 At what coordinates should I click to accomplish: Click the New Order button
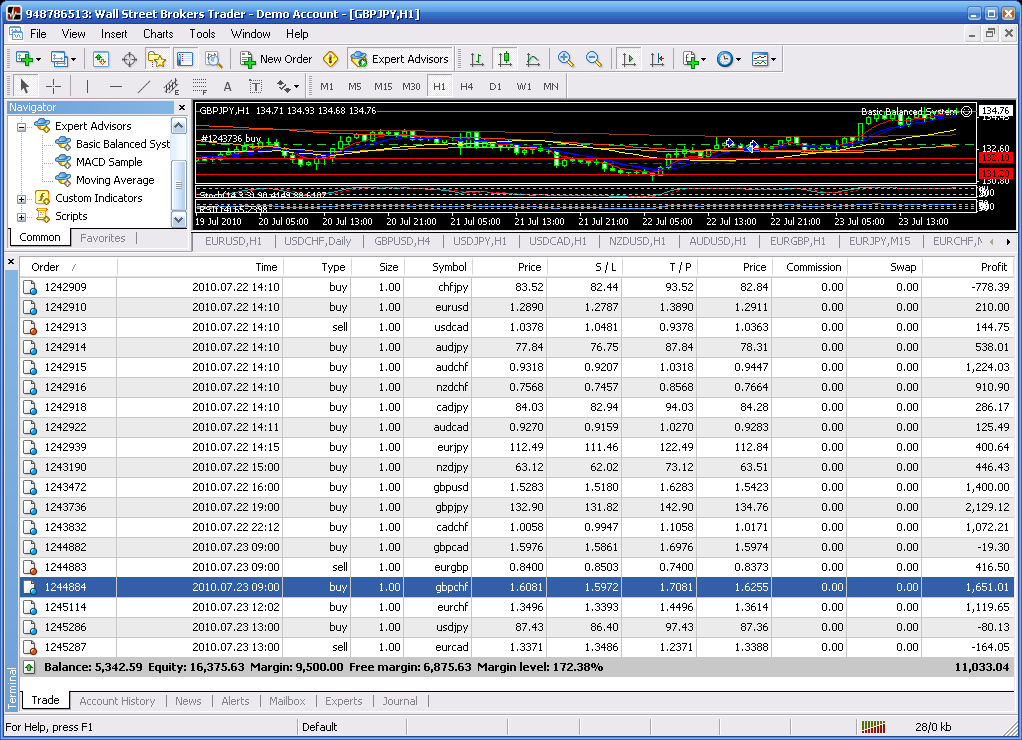[x=276, y=59]
